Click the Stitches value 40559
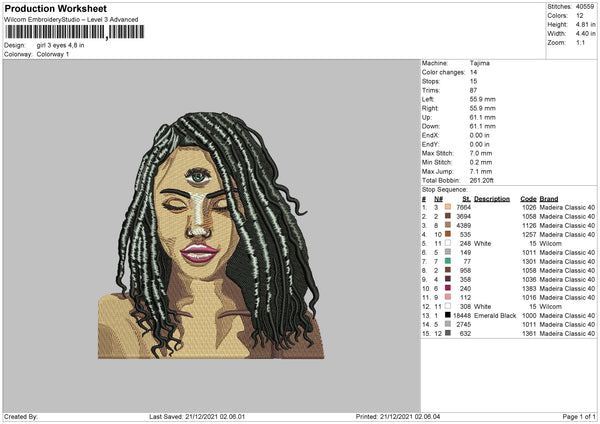This screenshot has height=424, width=600. click(585, 7)
